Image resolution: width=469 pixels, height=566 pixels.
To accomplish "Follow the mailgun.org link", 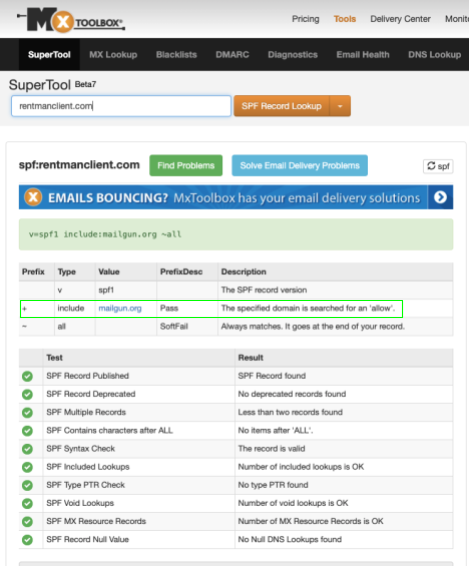I will pyautogui.click(x=120, y=308).
